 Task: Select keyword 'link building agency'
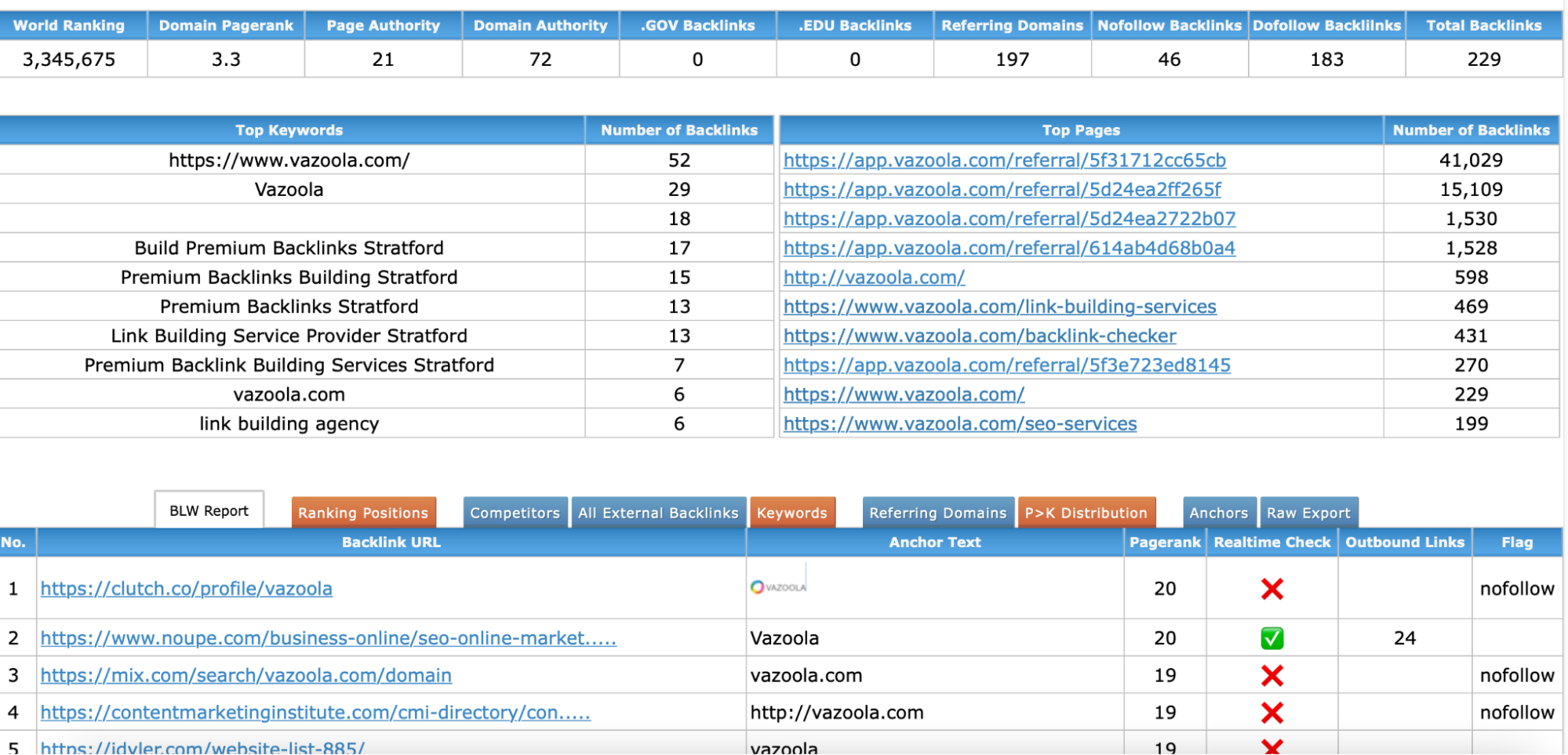(289, 423)
